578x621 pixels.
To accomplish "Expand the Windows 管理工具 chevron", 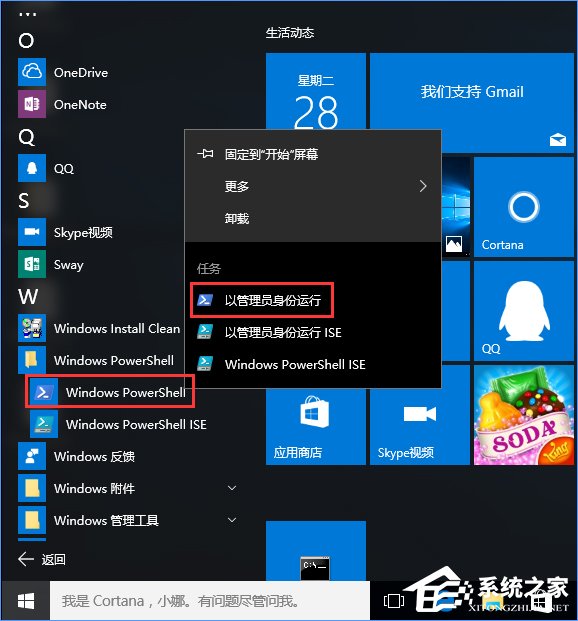I will [x=232, y=520].
